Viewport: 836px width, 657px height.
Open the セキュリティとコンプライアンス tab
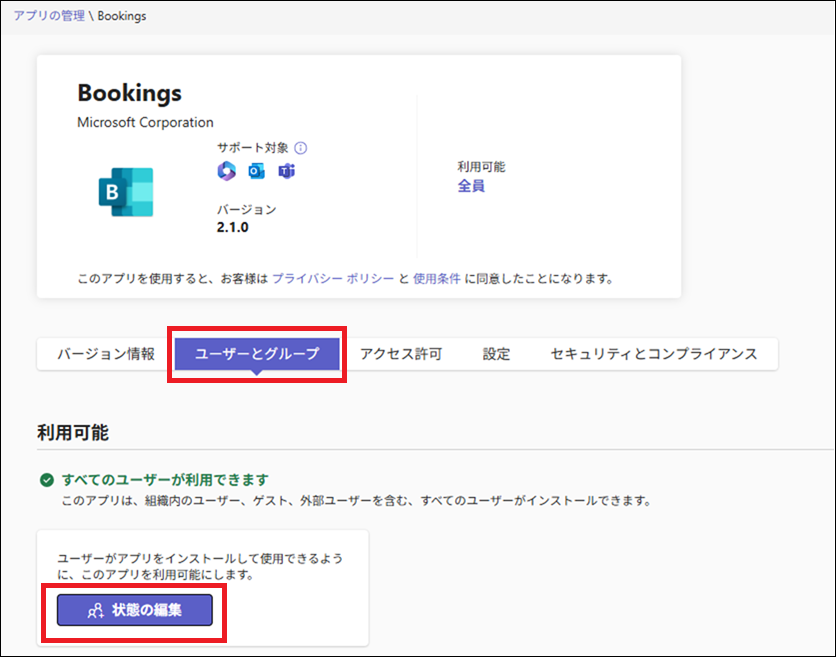654,354
